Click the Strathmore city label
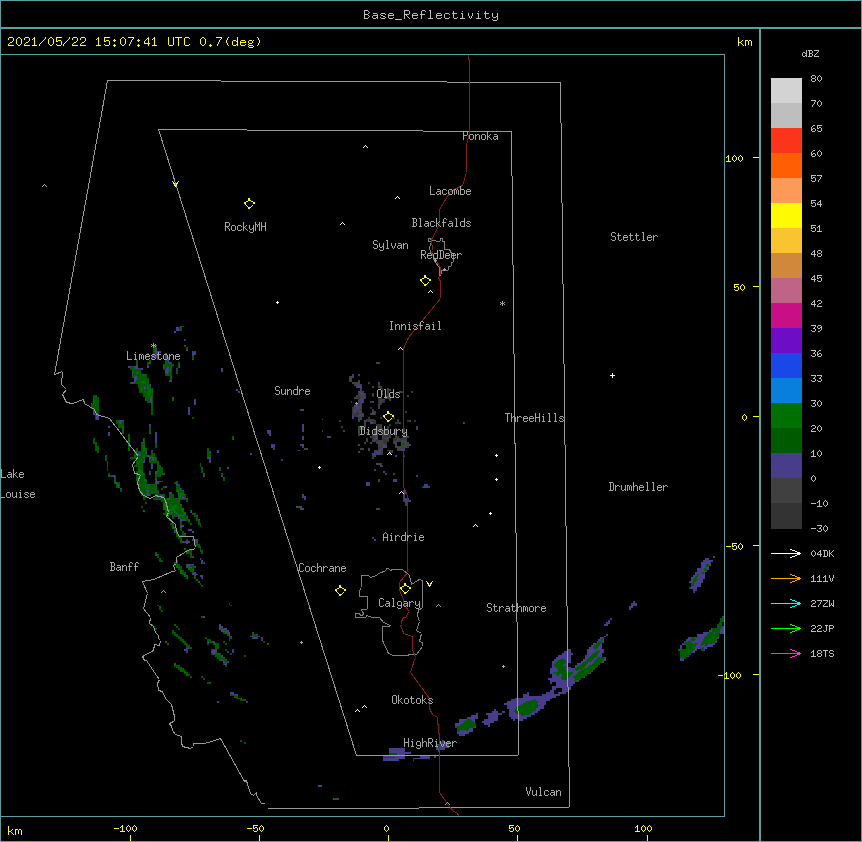The width and height of the screenshot is (862, 842). click(516, 608)
